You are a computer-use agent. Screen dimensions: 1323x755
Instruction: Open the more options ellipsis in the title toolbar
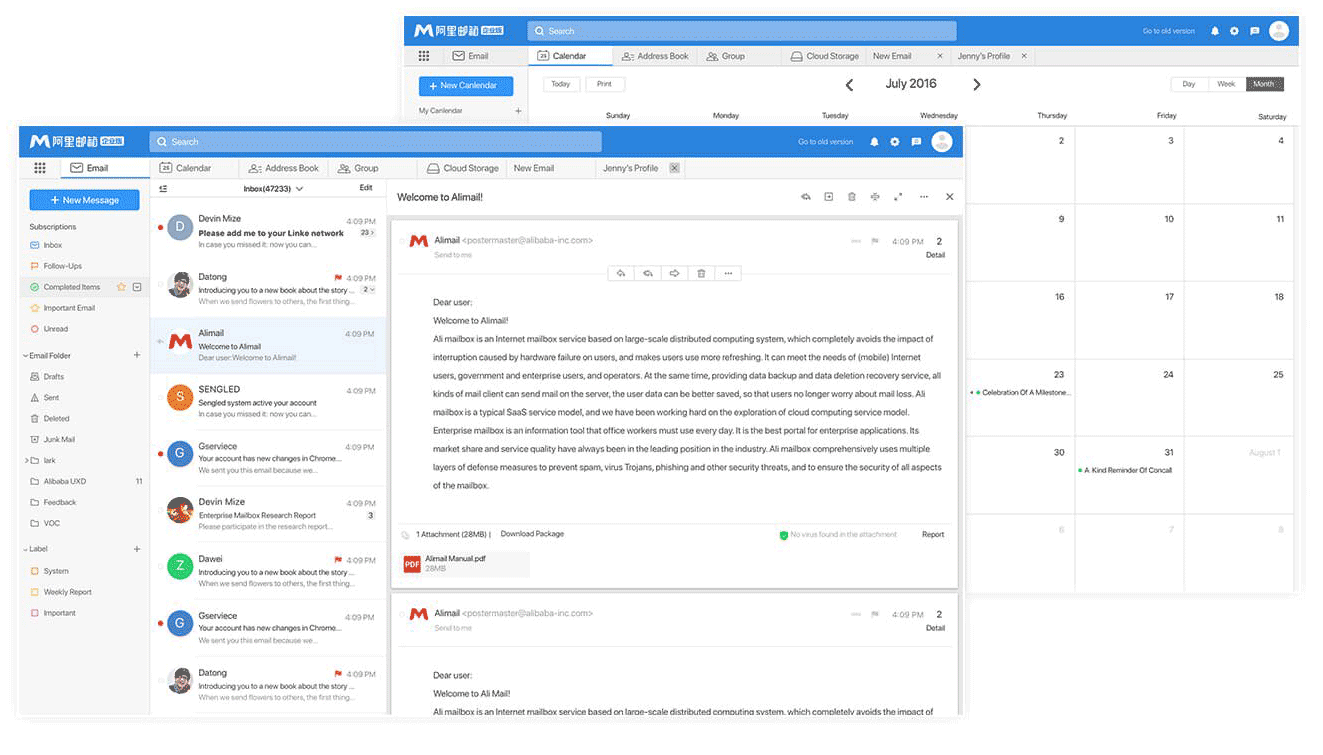click(x=924, y=197)
